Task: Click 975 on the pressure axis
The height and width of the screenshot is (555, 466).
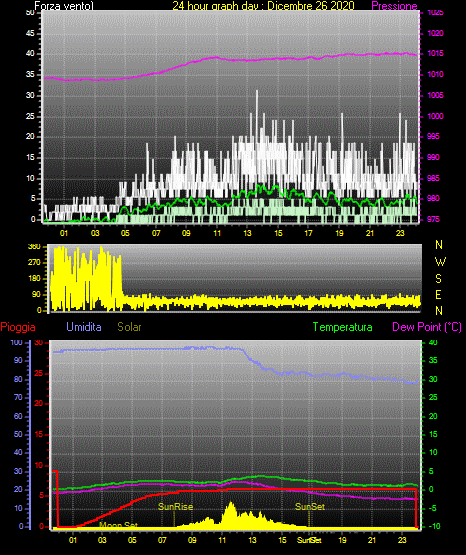Action: [433, 219]
